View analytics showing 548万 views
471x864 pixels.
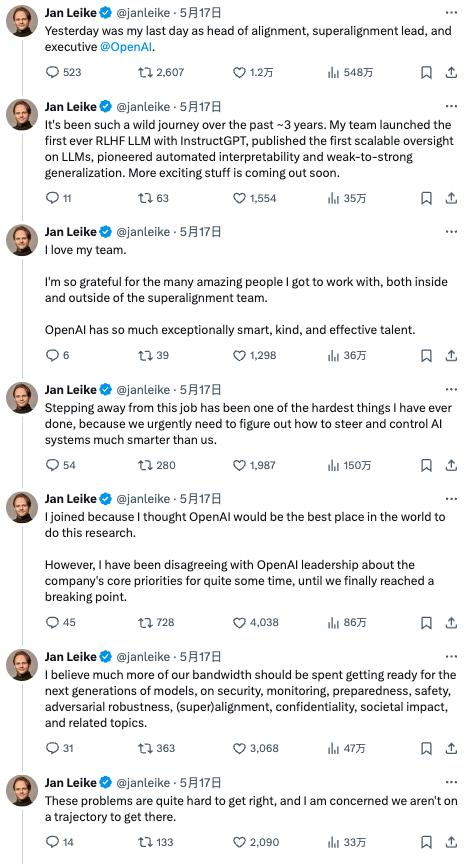[350, 72]
